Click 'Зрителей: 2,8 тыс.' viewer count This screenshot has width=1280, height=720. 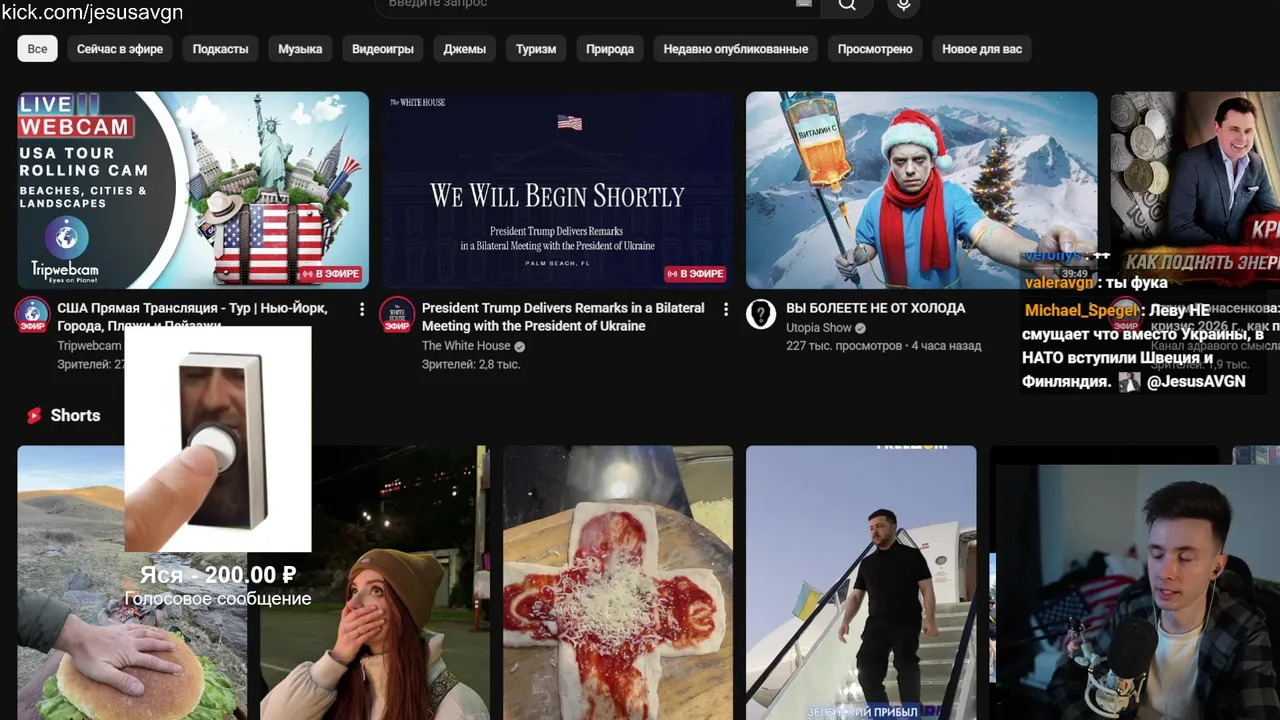[x=471, y=365]
